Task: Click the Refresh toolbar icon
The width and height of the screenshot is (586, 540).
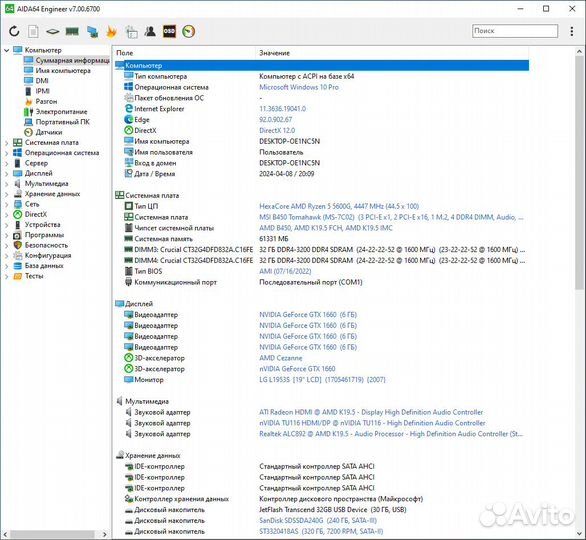Action: pyautogui.click(x=14, y=31)
